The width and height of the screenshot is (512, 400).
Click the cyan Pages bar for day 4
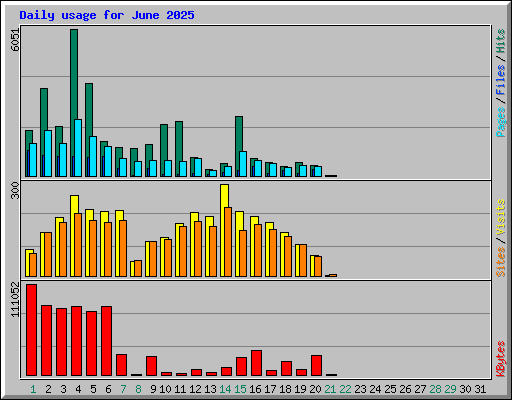pos(78,148)
